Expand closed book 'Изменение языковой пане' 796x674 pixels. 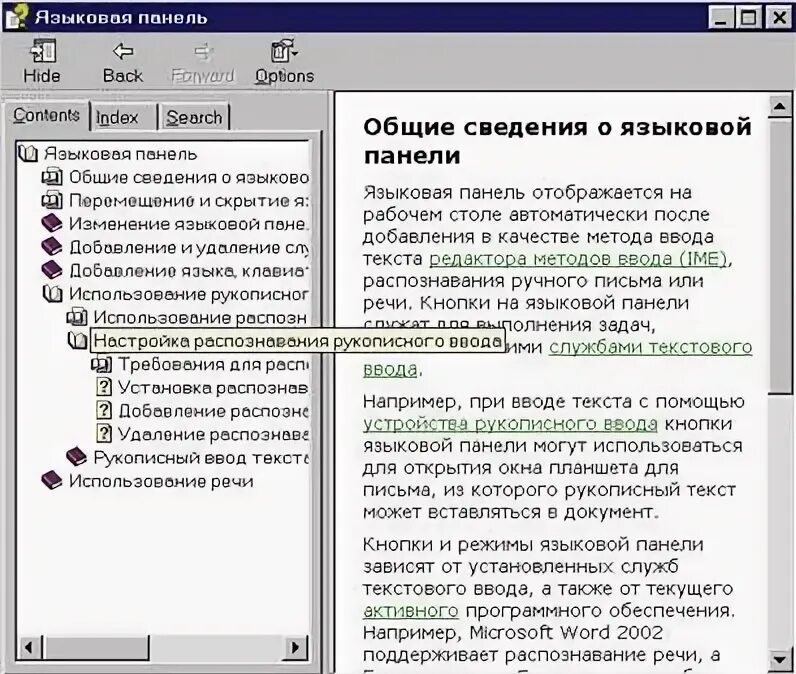[52, 223]
